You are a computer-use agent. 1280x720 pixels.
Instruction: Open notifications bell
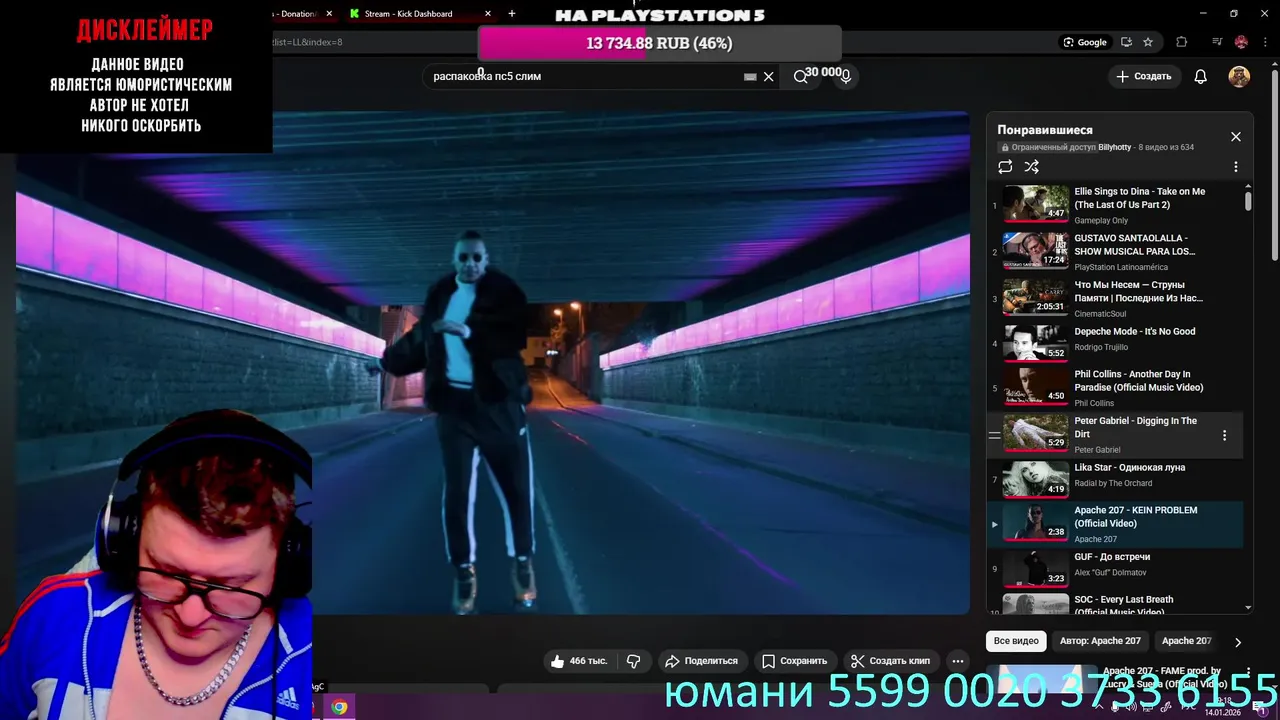[x=1201, y=76]
